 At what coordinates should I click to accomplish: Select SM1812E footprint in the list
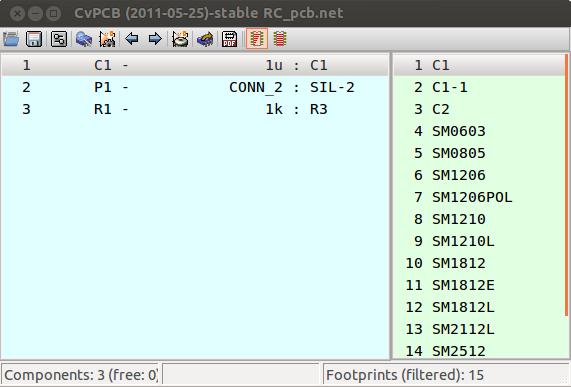(479, 285)
